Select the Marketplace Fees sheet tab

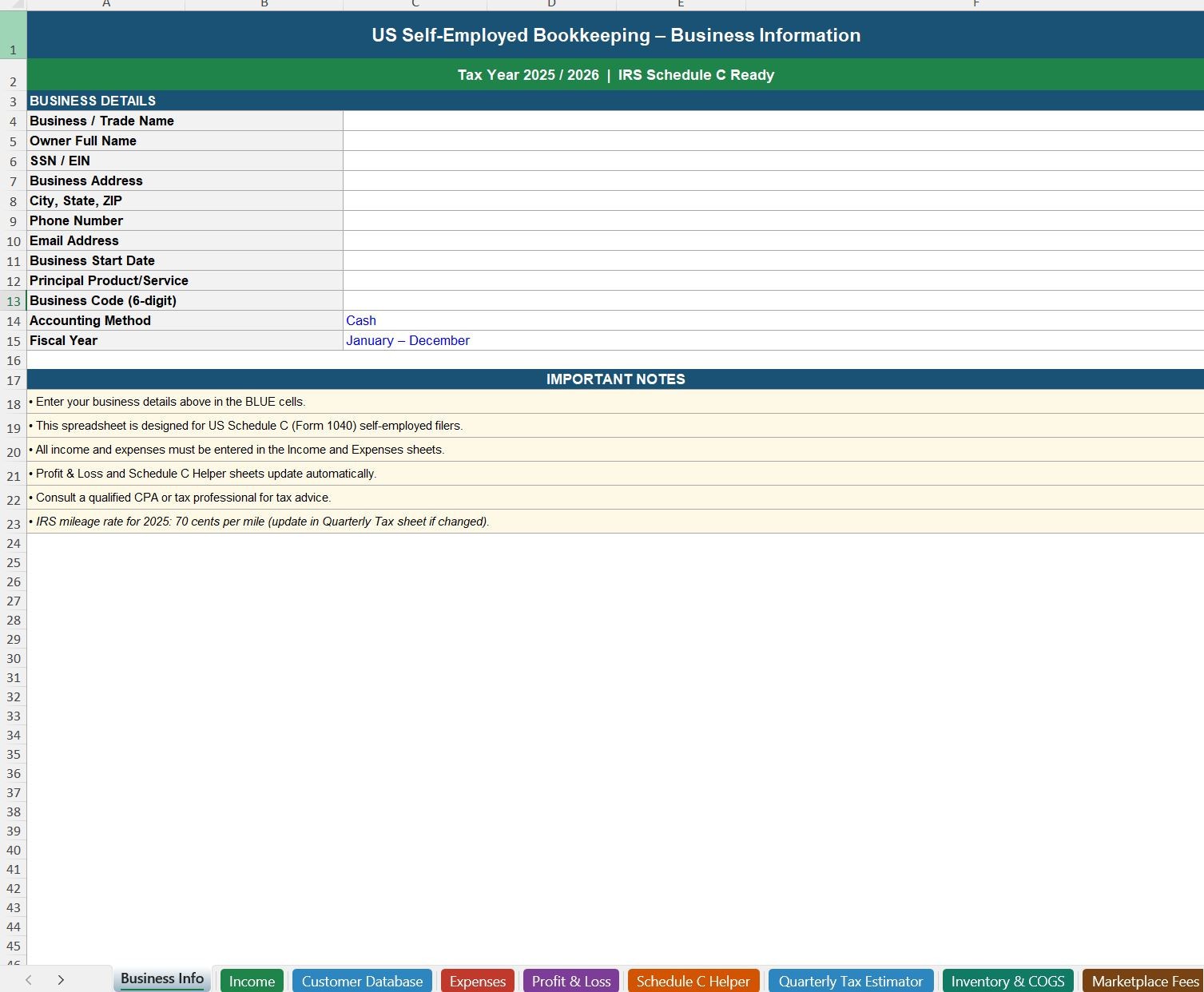click(x=1144, y=981)
